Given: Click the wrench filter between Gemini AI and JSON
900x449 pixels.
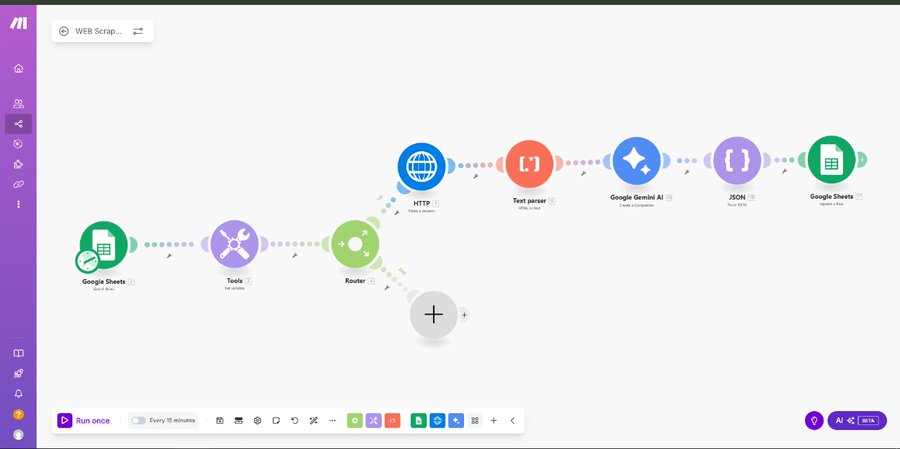Looking at the screenshot, I should click(x=686, y=172).
